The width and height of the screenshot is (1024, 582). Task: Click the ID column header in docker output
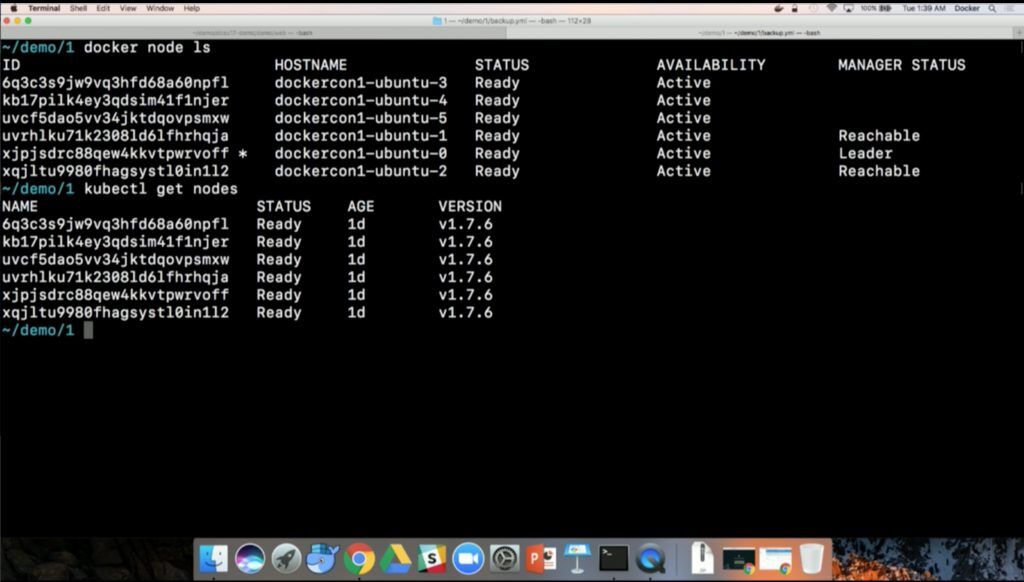pos(11,65)
